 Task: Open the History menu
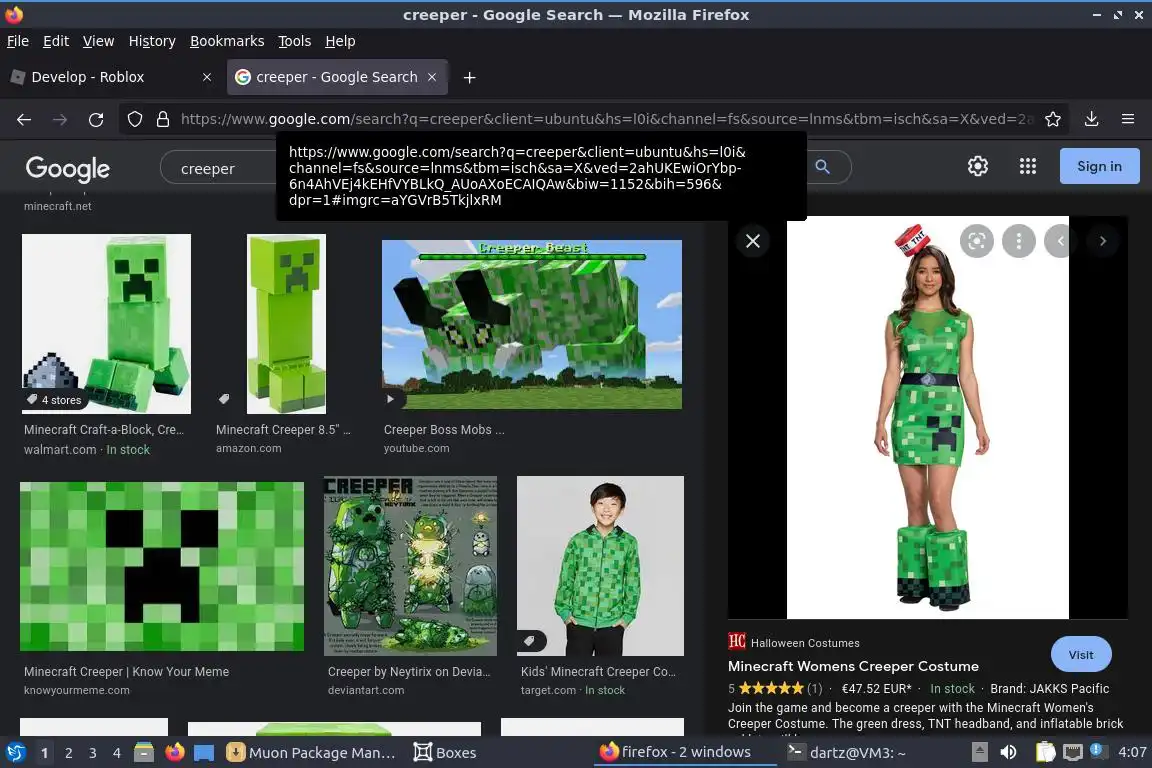tap(152, 41)
